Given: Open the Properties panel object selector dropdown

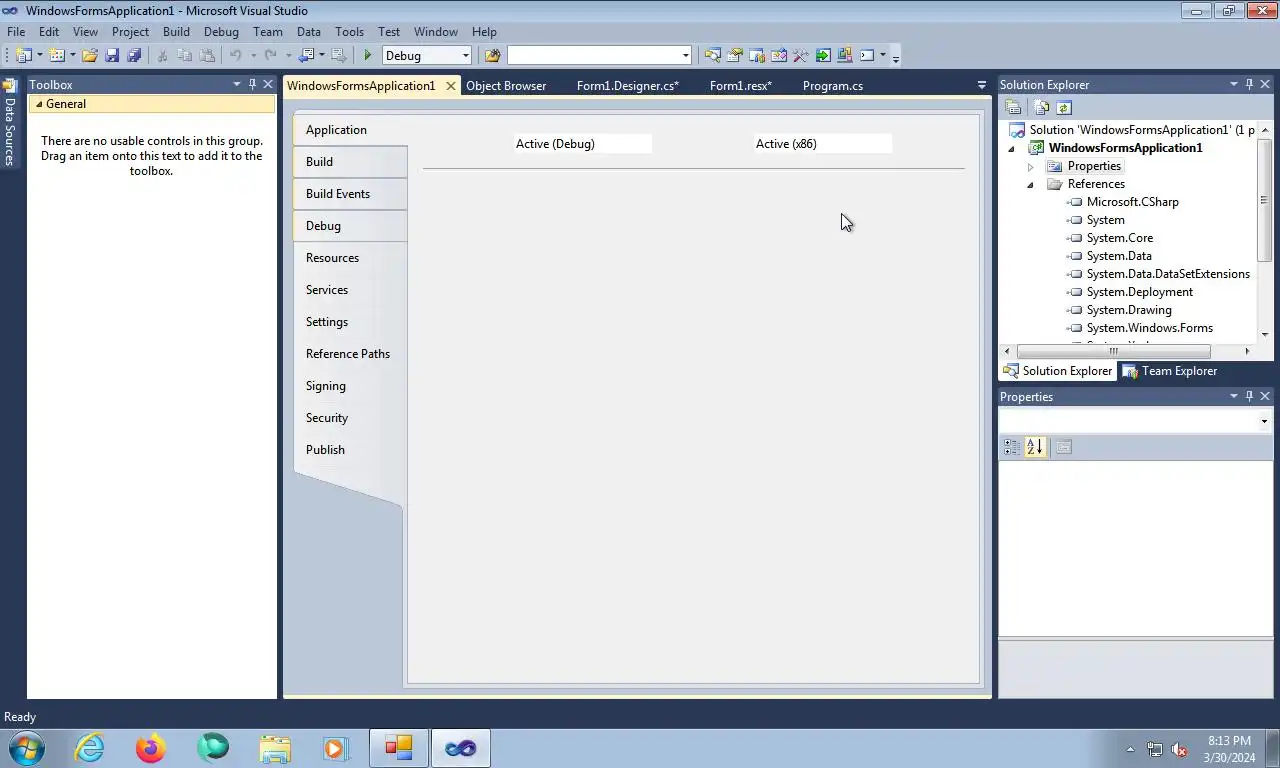Looking at the screenshot, I should tap(1264, 421).
